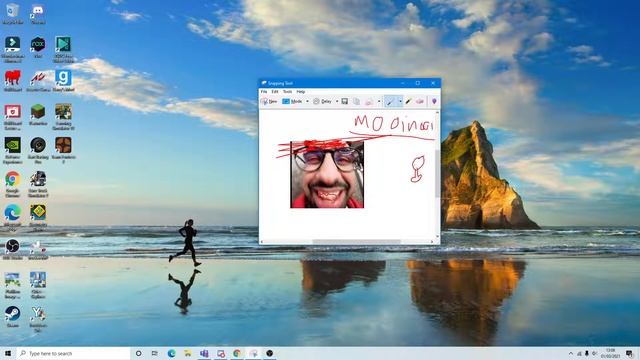Screen dimensions: 640x360
Task: Save the snip with floppy disk icon
Action: [345, 101]
